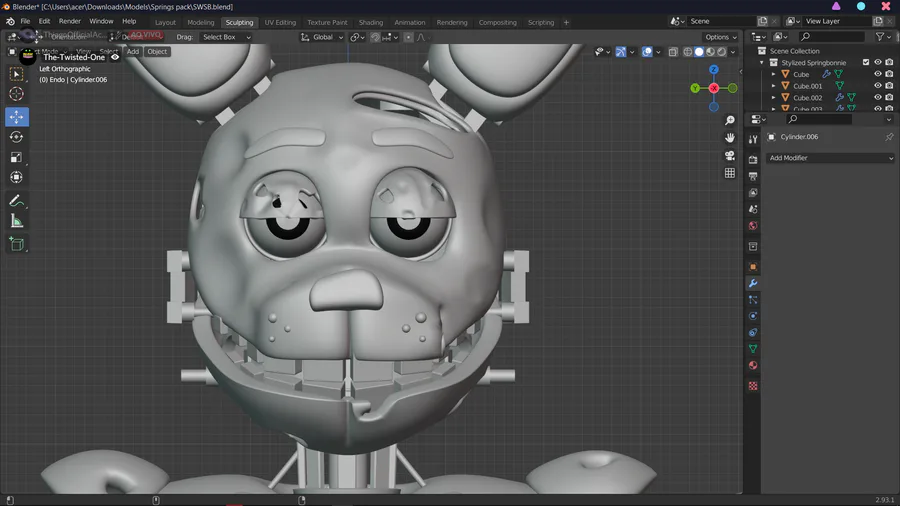This screenshot has width=900, height=506.
Task: Toggle camera view in viewport
Action: (730, 156)
